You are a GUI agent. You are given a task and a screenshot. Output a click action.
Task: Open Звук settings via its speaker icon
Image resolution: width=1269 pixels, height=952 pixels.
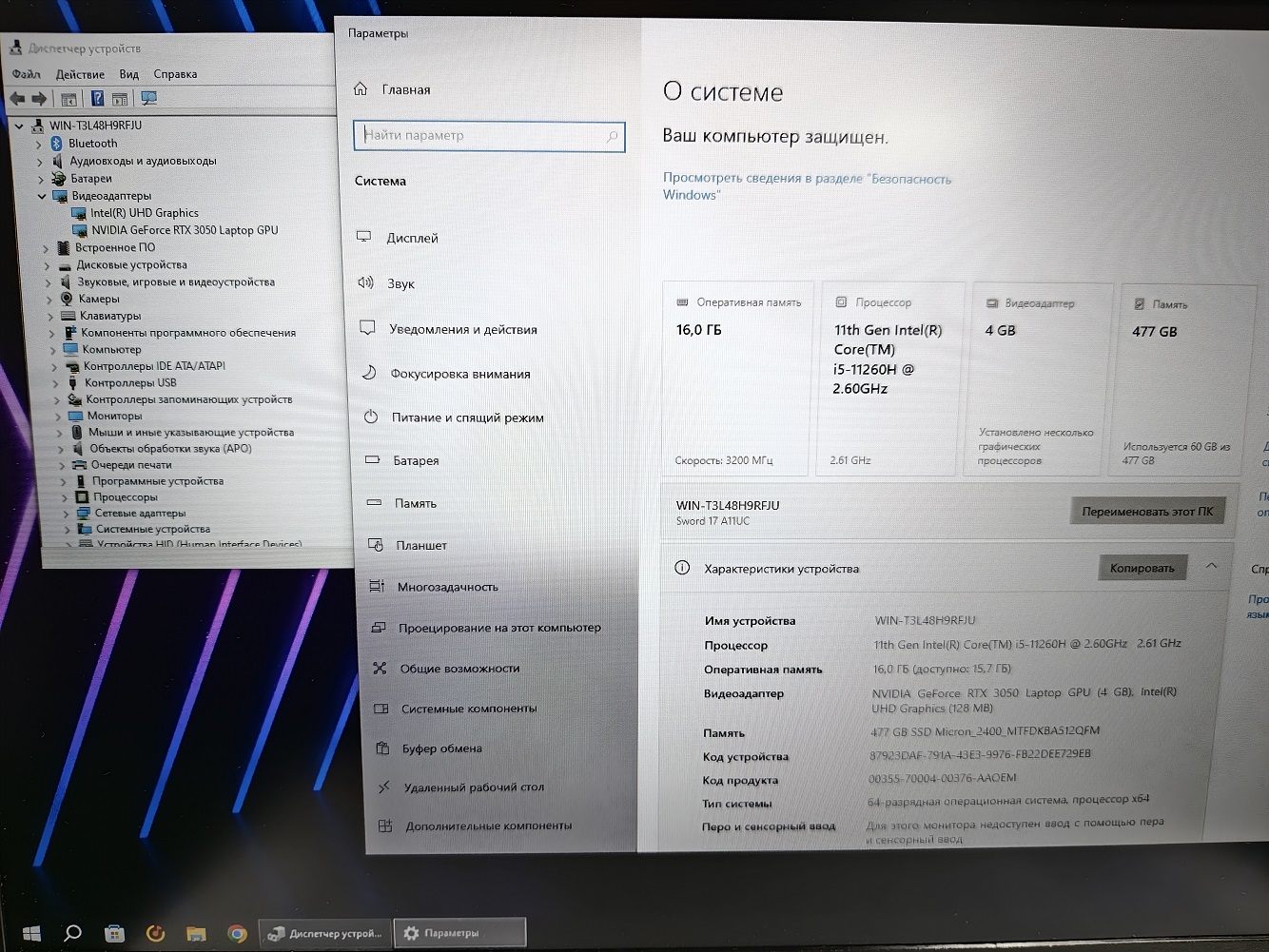pyautogui.click(x=365, y=282)
